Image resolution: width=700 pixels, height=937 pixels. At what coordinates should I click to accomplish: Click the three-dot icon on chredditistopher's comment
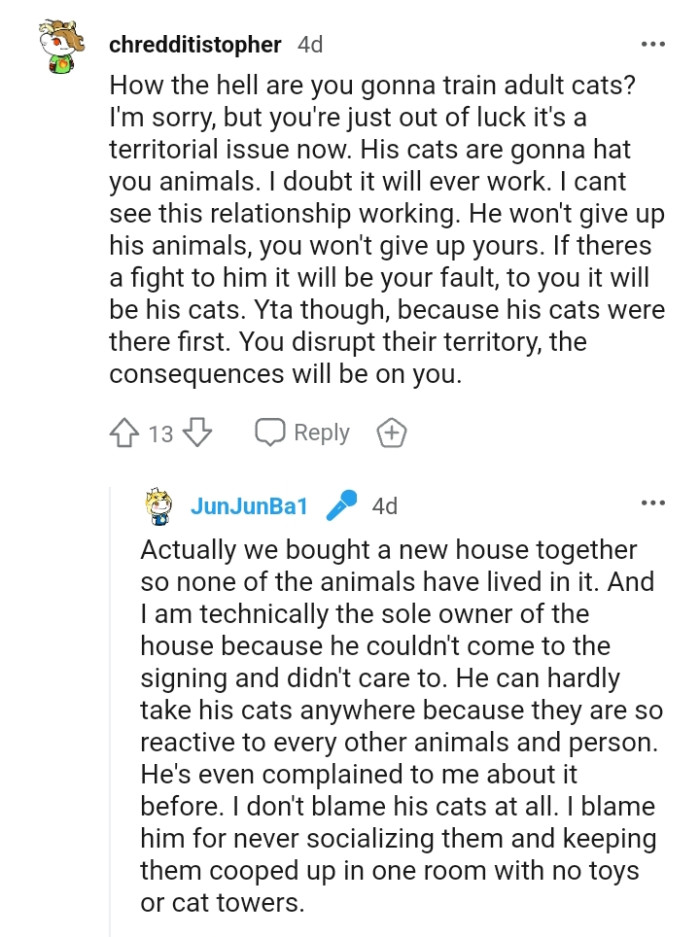[654, 43]
